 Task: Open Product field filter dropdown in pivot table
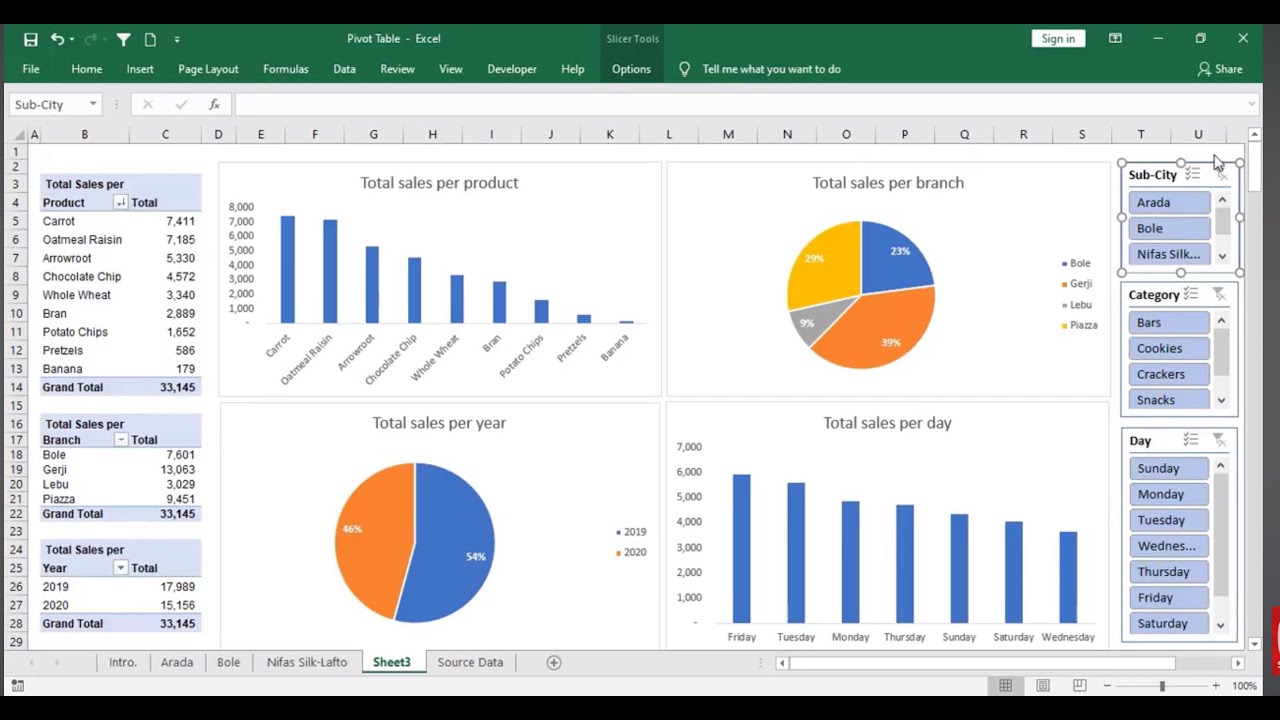[120, 203]
